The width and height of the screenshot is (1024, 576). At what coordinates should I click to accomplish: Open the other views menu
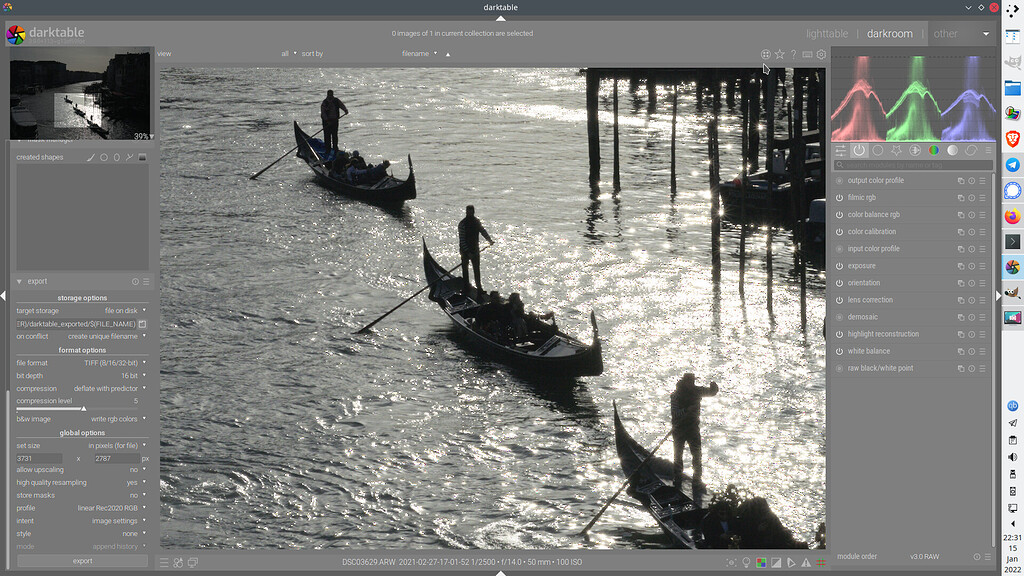[x=945, y=33]
